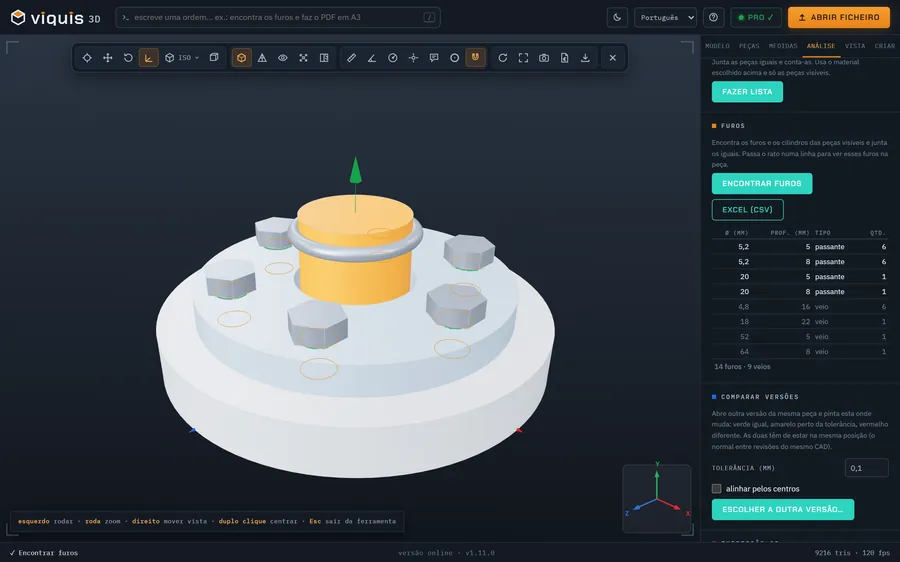Select the dial diameter measure tool

[x=393, y=57]
